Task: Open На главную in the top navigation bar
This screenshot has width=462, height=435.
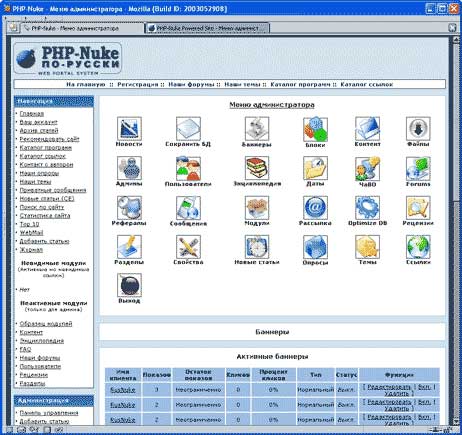Action: (86, 84)
